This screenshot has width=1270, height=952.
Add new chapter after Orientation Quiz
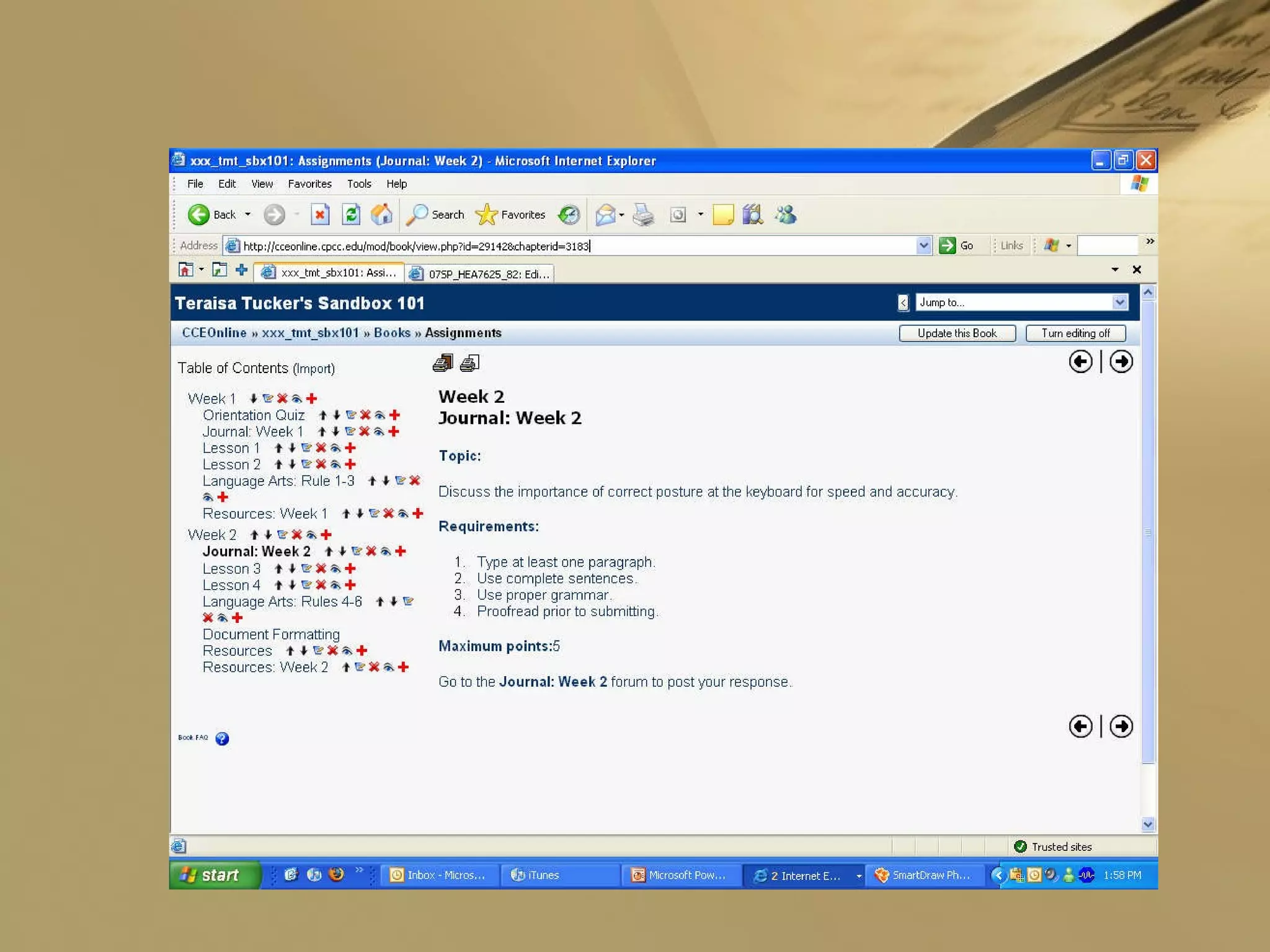394,415
